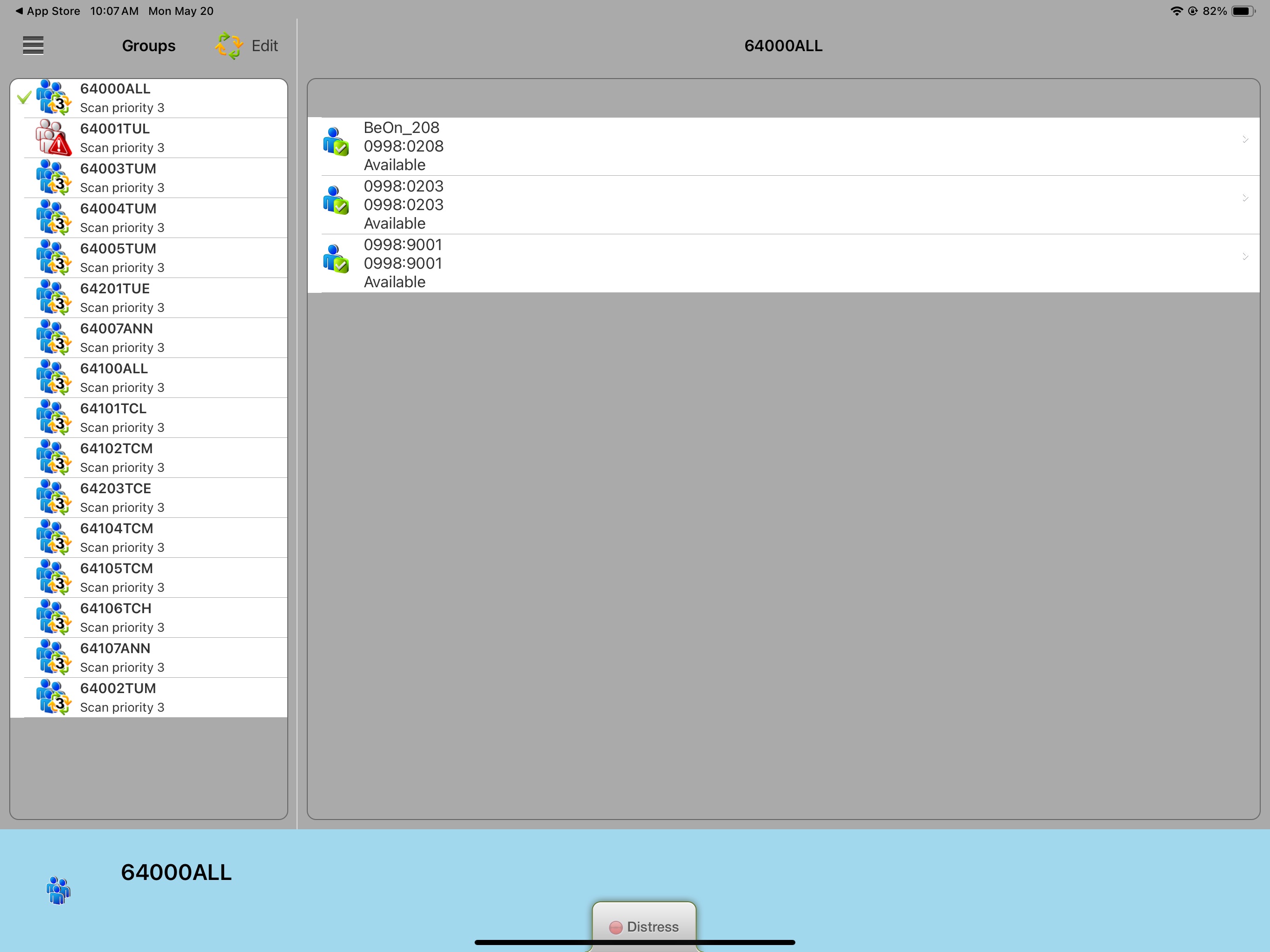Tap the 64101TCL group icon
The height and width of the screenshot is (952, 1270).
pos(54,417)
